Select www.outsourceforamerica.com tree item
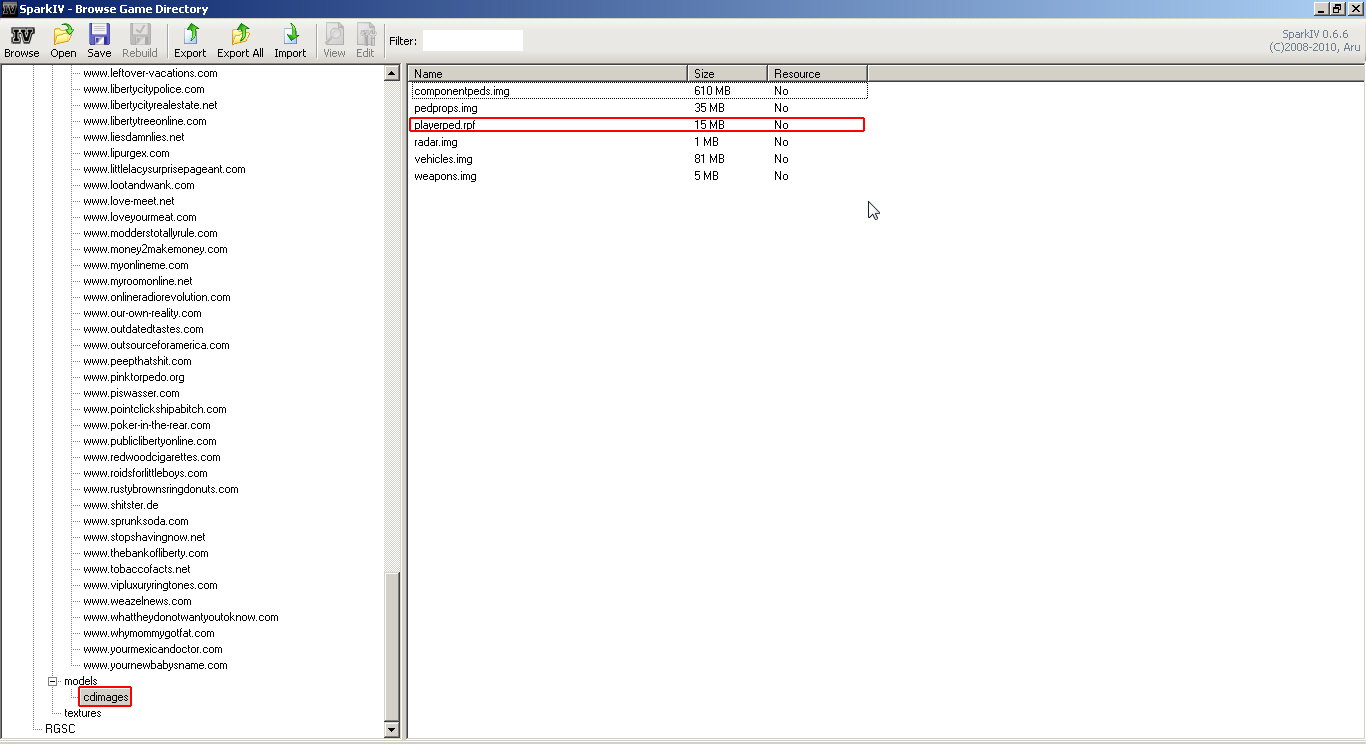 pos(156,345)
